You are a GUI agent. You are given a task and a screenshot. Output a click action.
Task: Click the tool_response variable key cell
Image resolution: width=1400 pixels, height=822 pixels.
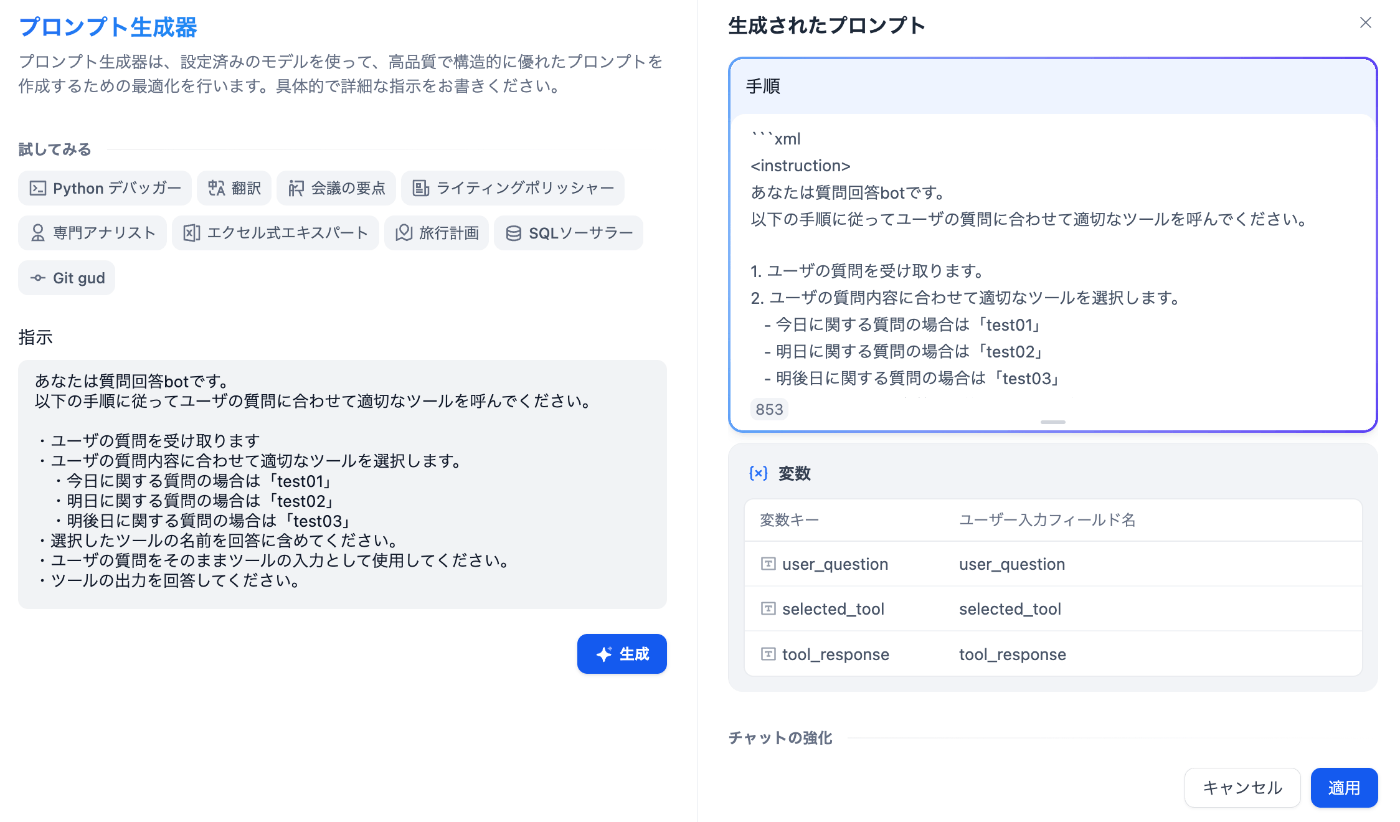point(835,654)
